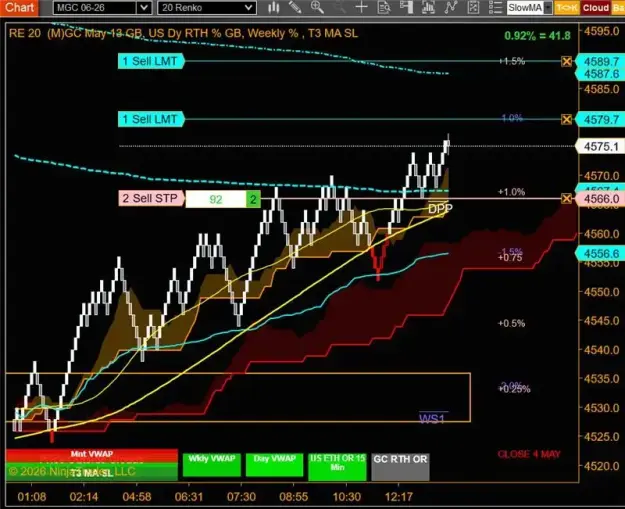Open the Strategies line-graph icon

451,7
